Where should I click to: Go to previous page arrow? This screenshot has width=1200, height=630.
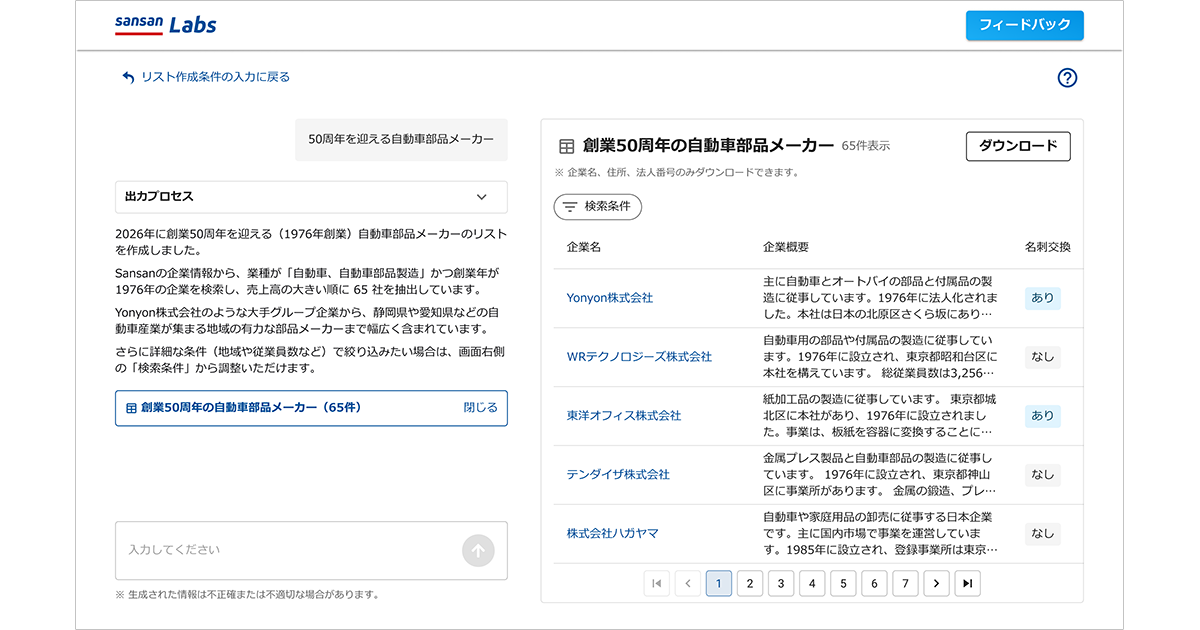[688, 583]
